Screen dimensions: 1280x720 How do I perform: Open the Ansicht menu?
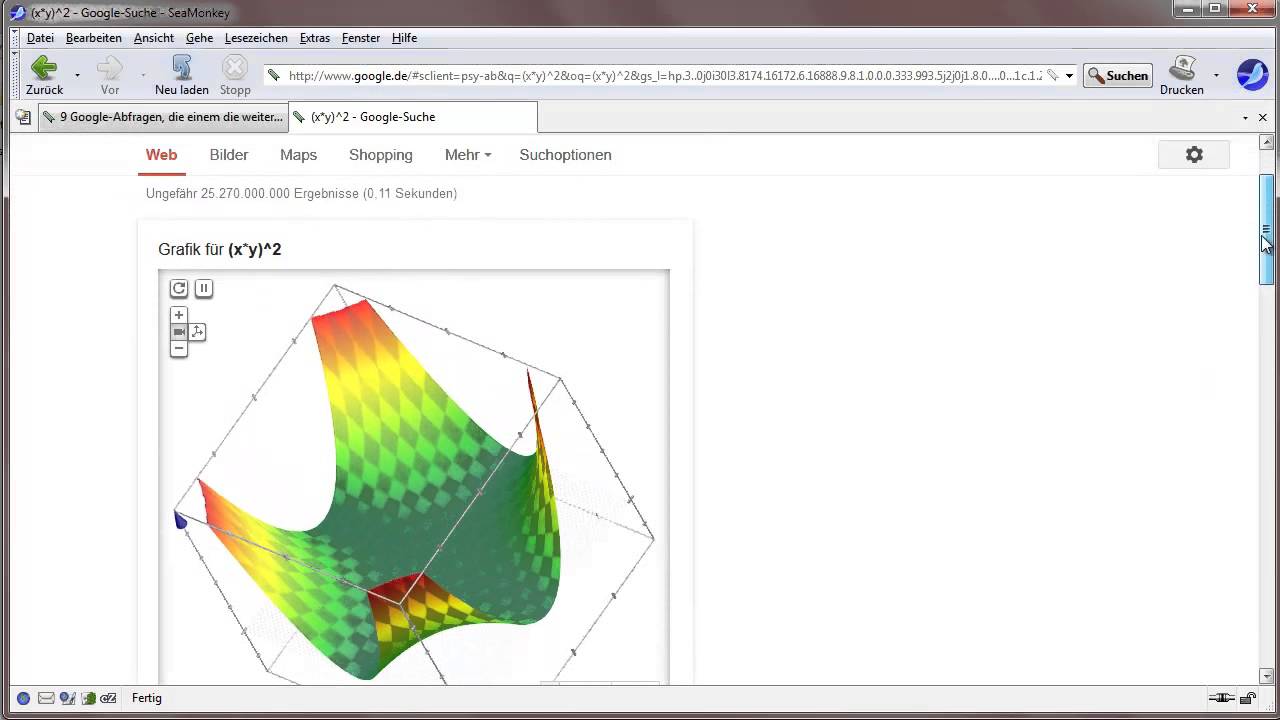pos(154,38)
